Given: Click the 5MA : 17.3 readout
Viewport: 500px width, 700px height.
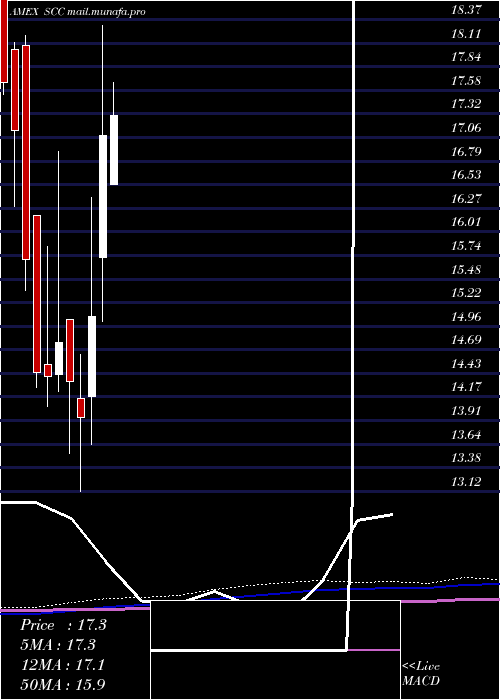Looking at the screenshot, I should pyautogui.click(x=59, y=645).
